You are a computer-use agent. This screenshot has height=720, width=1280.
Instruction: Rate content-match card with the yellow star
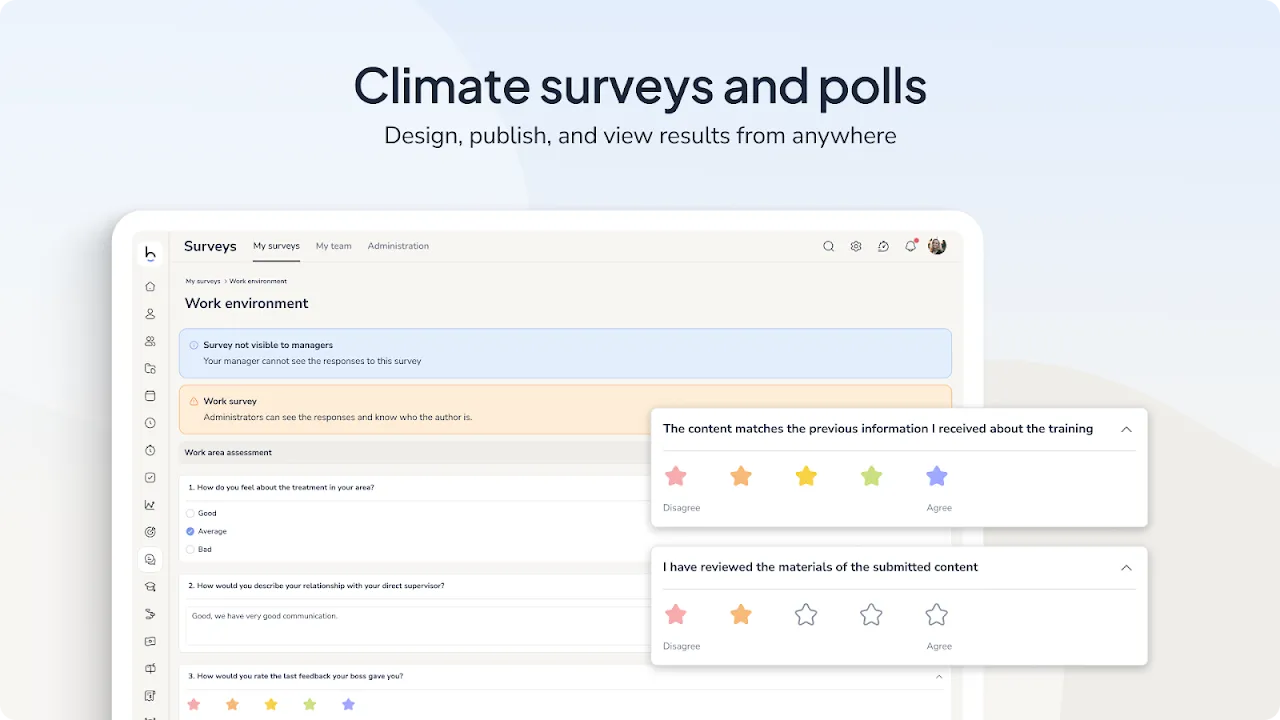click(x=806, y=476)
